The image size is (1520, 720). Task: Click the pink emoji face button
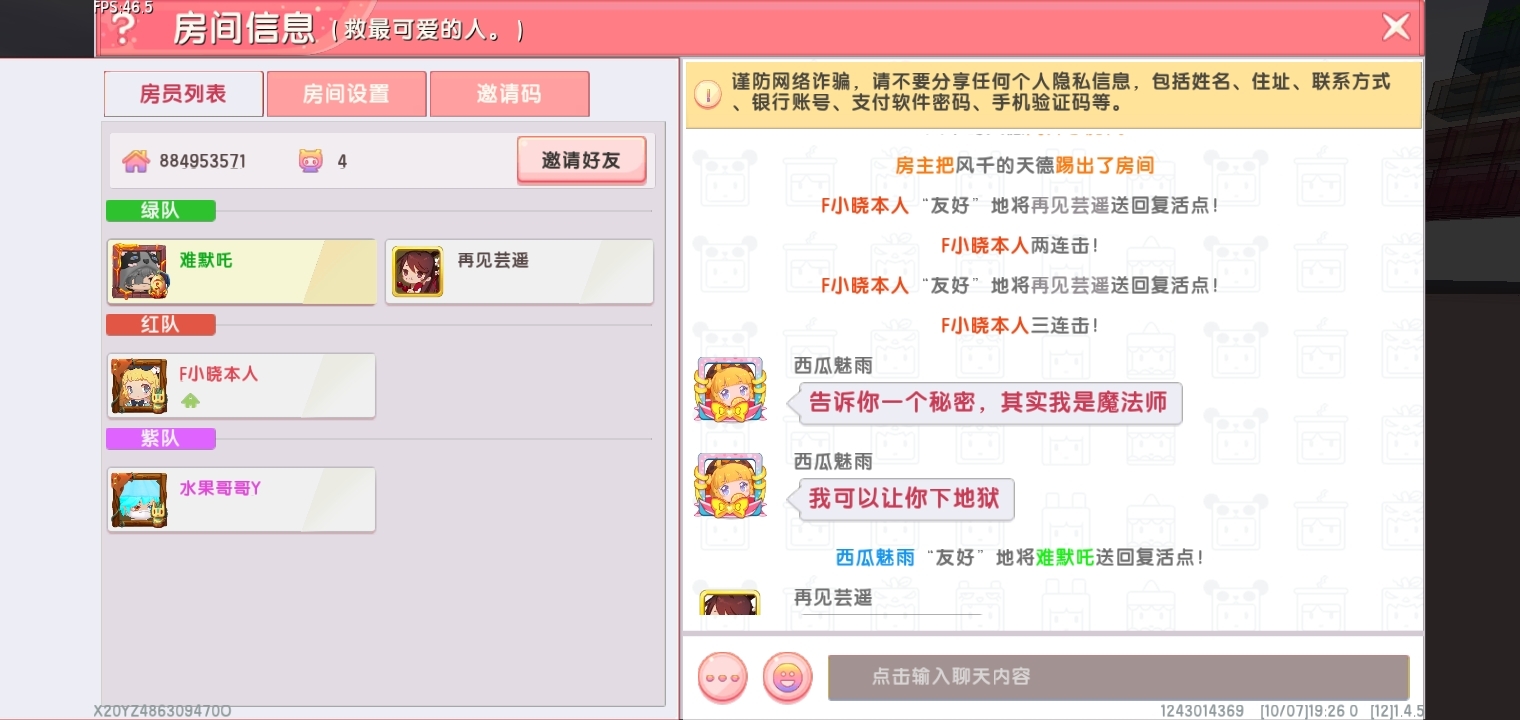click(x=788, y=677)
